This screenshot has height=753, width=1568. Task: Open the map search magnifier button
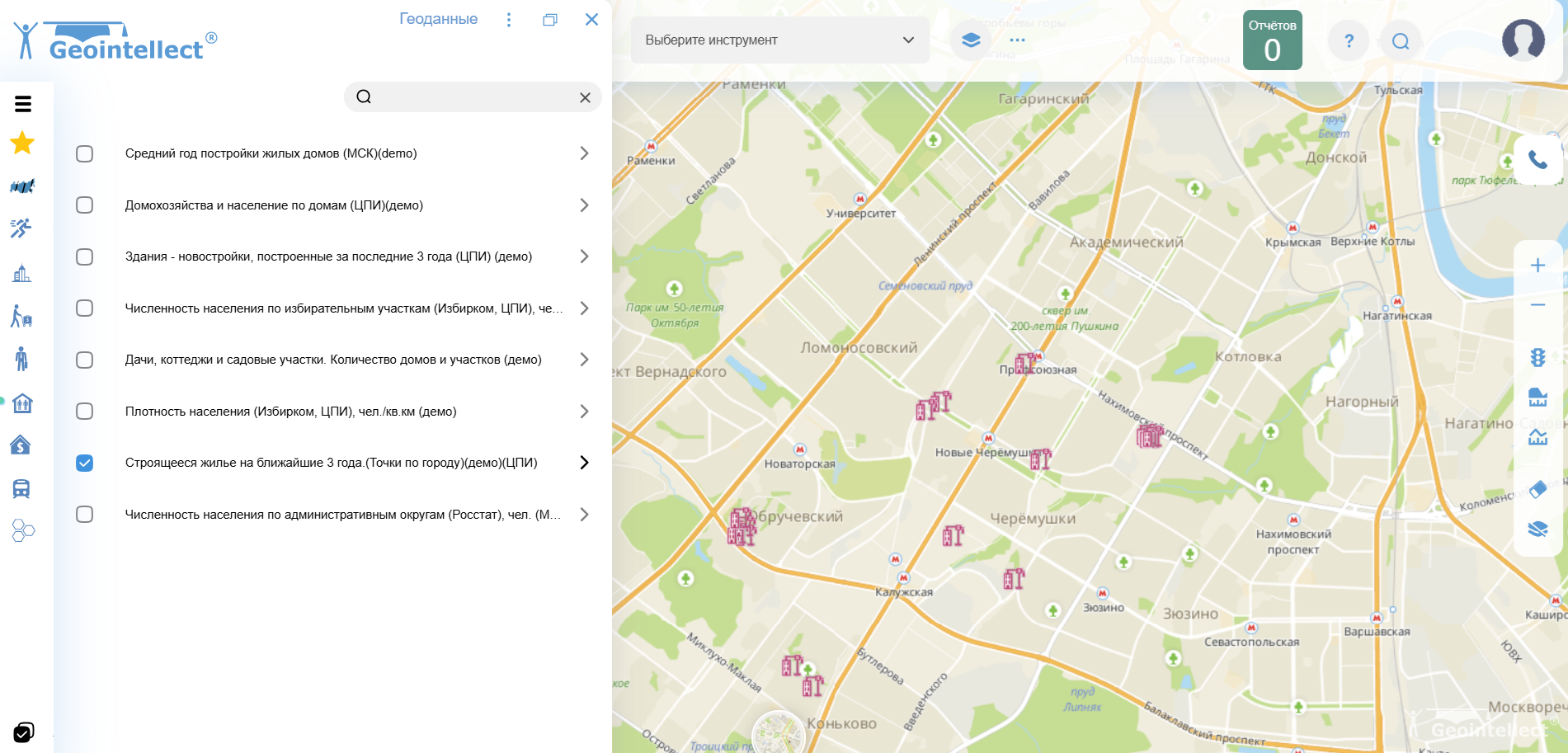[x=1401, y=41]
